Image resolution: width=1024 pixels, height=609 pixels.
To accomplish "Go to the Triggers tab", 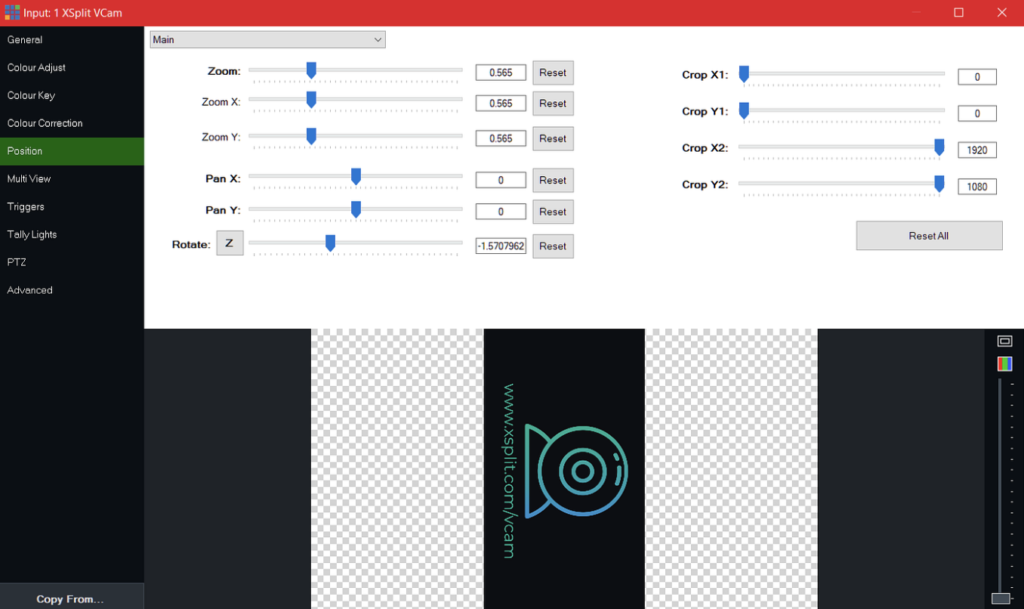I will coord(72,207).
